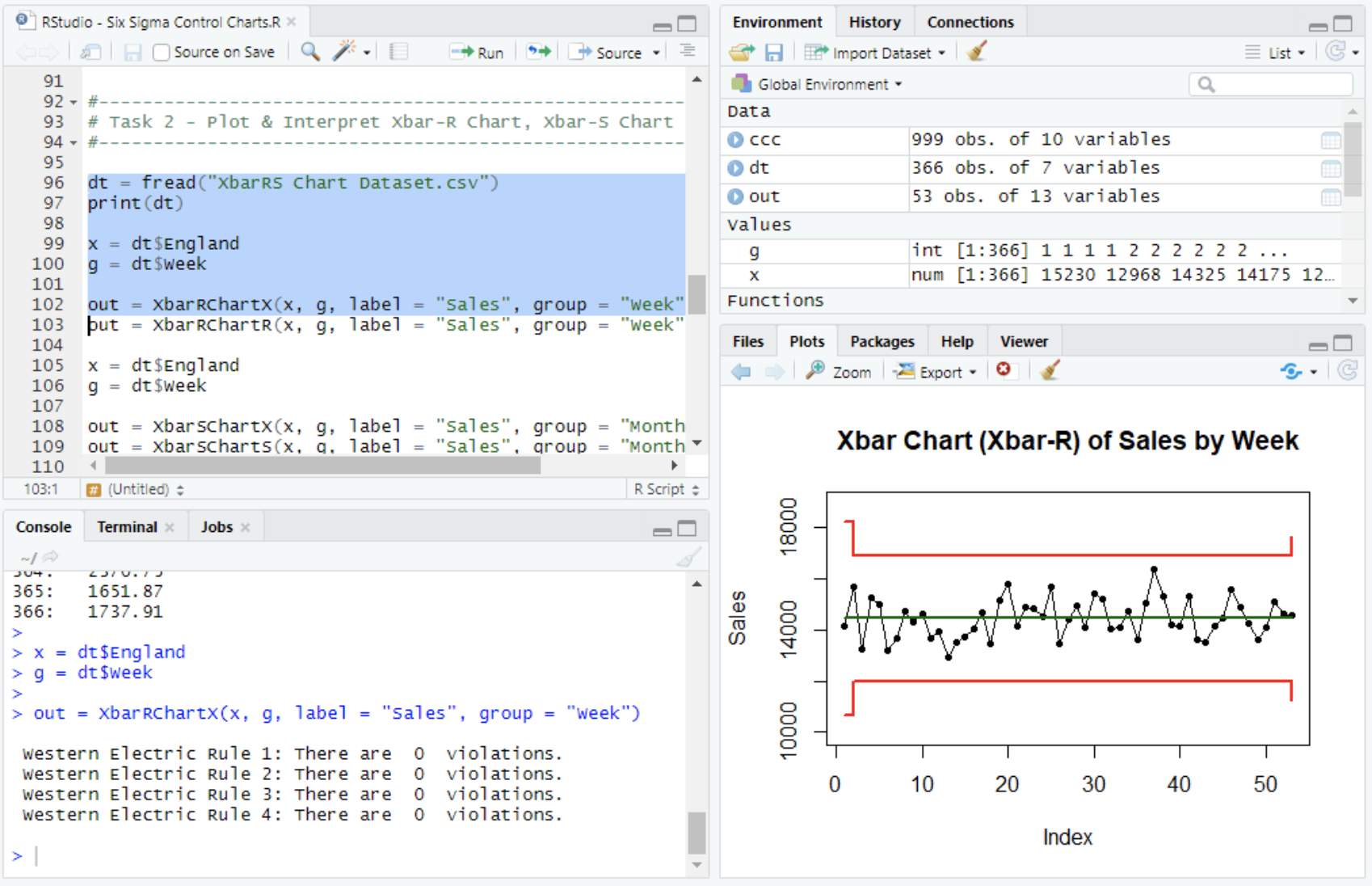Viewport: 1372px width, 886px height.
Task: Compile a report from the script
Action: 398,51
